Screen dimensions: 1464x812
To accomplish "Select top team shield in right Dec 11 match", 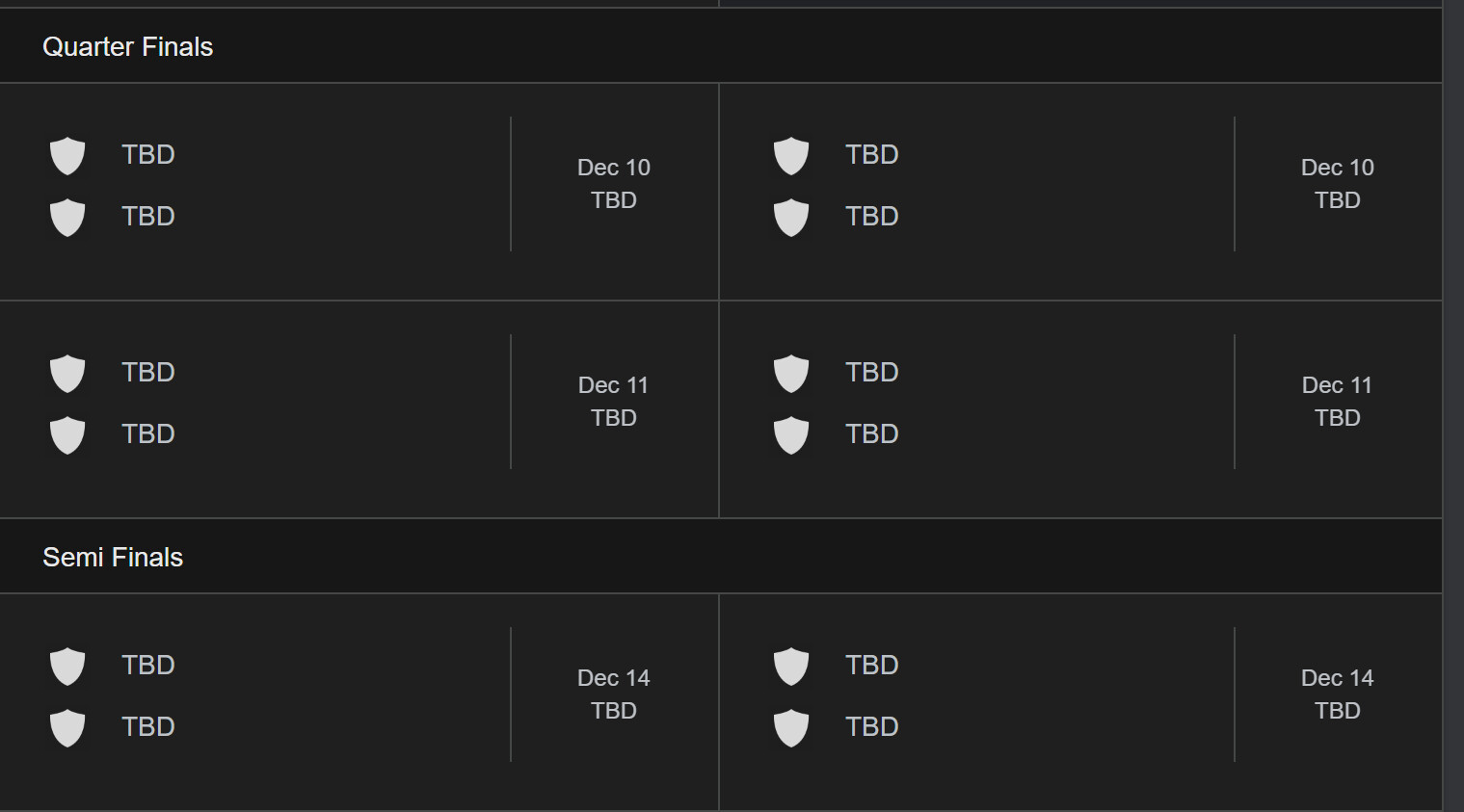I will [791, 373].
